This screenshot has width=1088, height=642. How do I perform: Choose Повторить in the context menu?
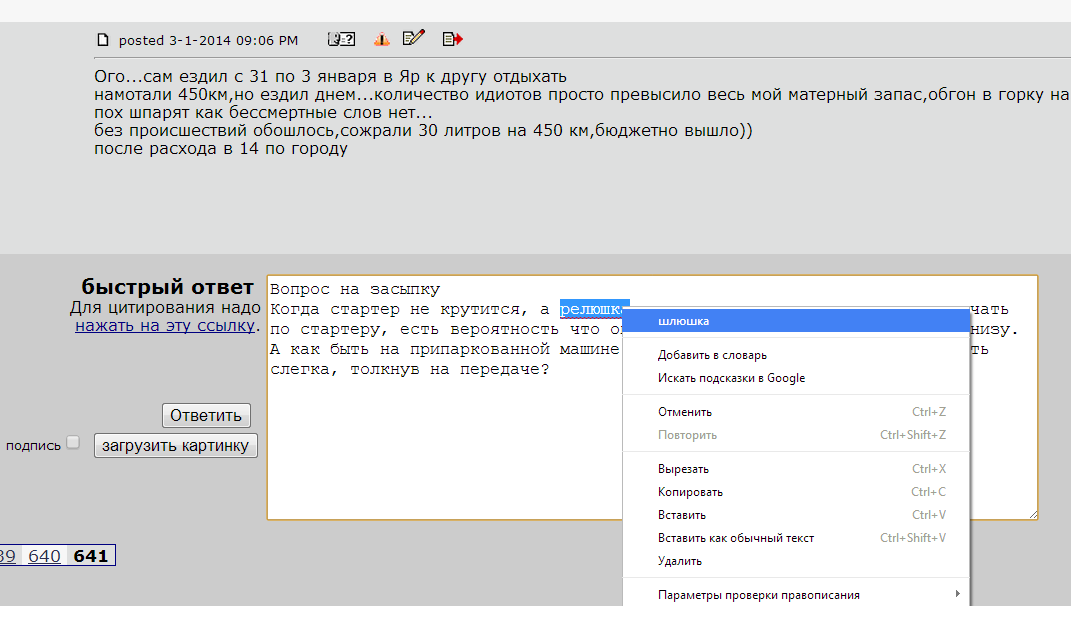point(796,434)
